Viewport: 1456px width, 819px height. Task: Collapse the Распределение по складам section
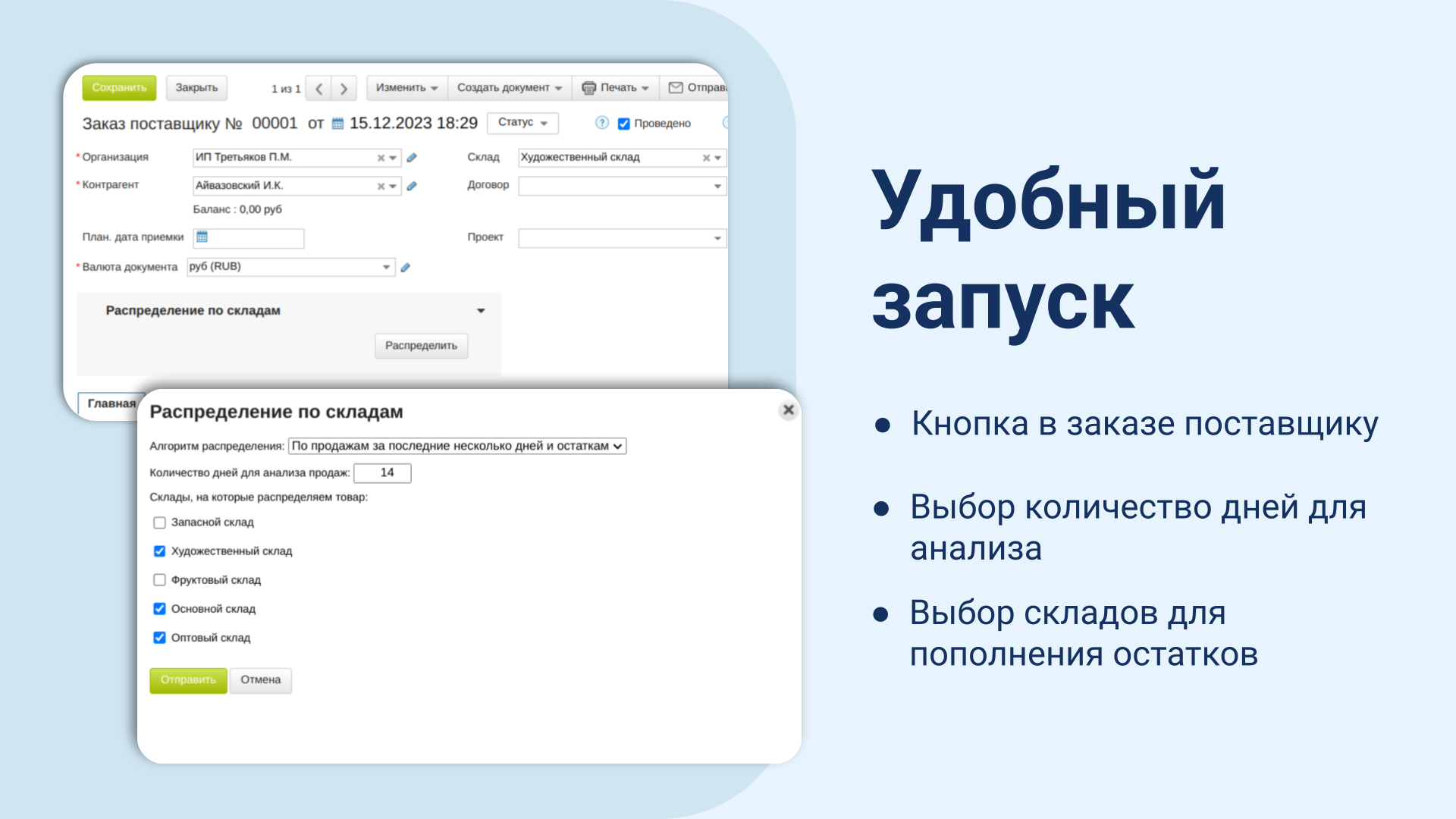point(481,311)
